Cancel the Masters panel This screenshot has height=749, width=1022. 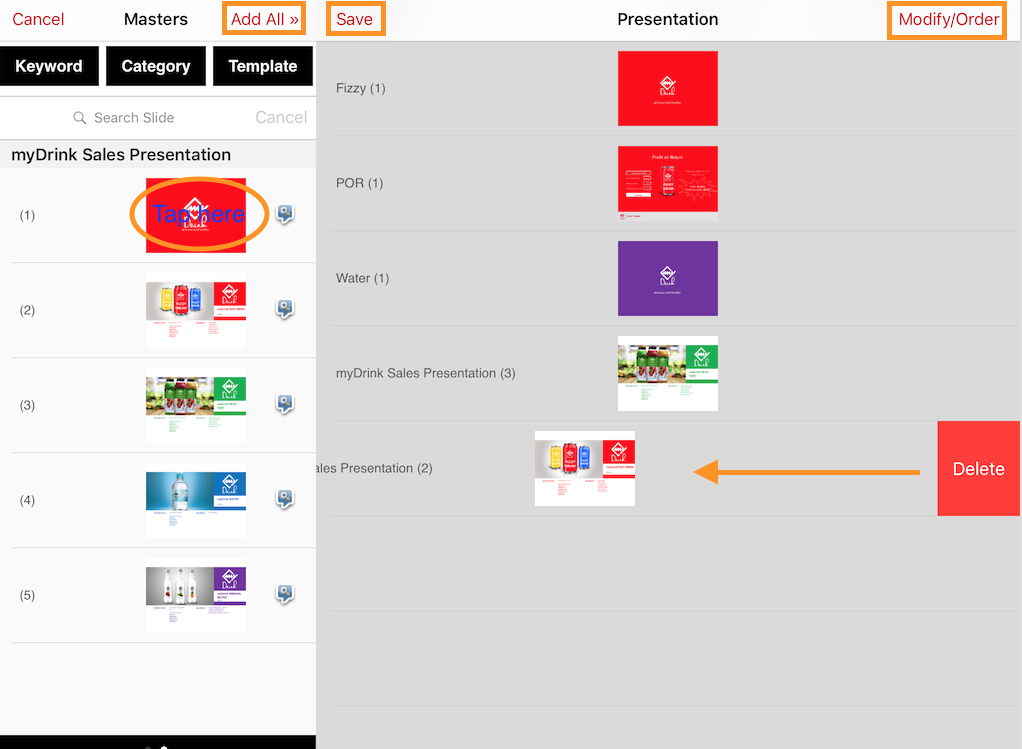[38, 19]
